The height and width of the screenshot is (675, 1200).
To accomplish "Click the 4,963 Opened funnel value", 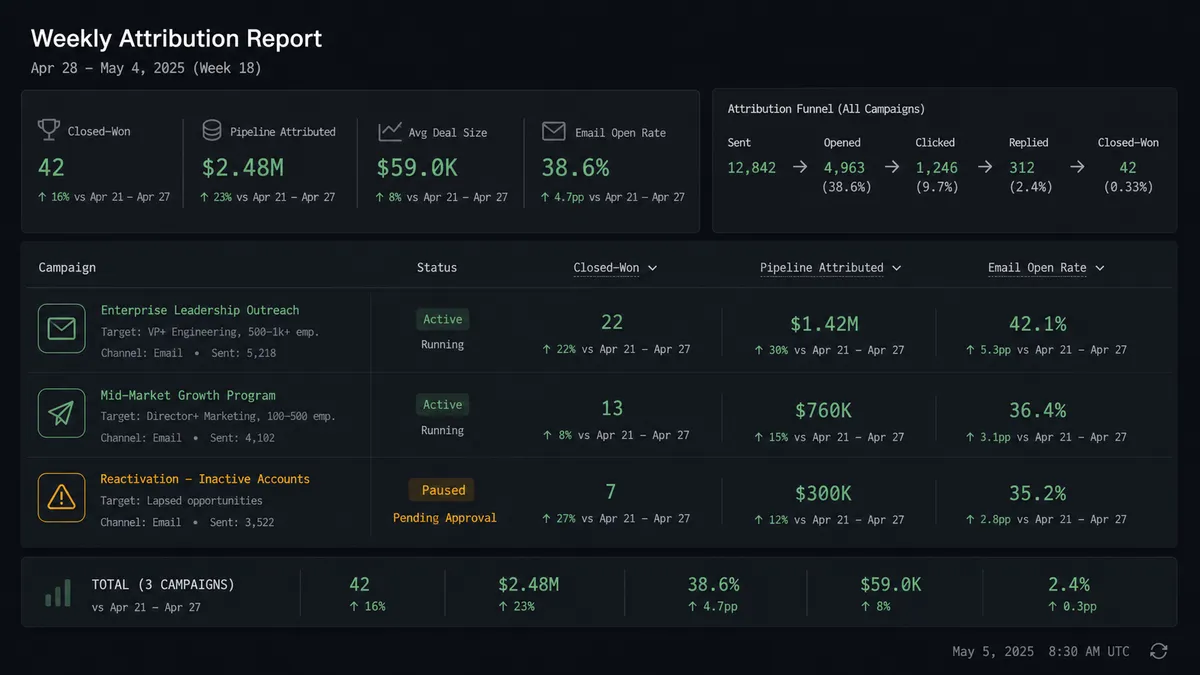I will coord(845,167).
